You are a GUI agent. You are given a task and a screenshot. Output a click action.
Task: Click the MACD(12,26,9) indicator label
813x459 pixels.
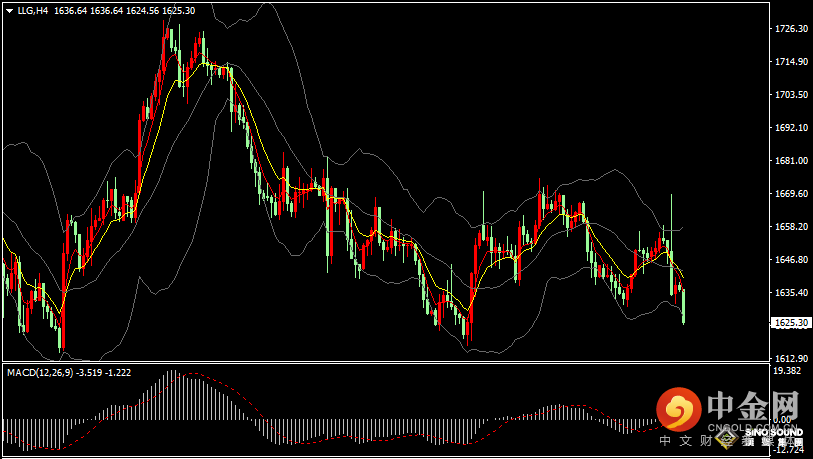pos(39,372)
